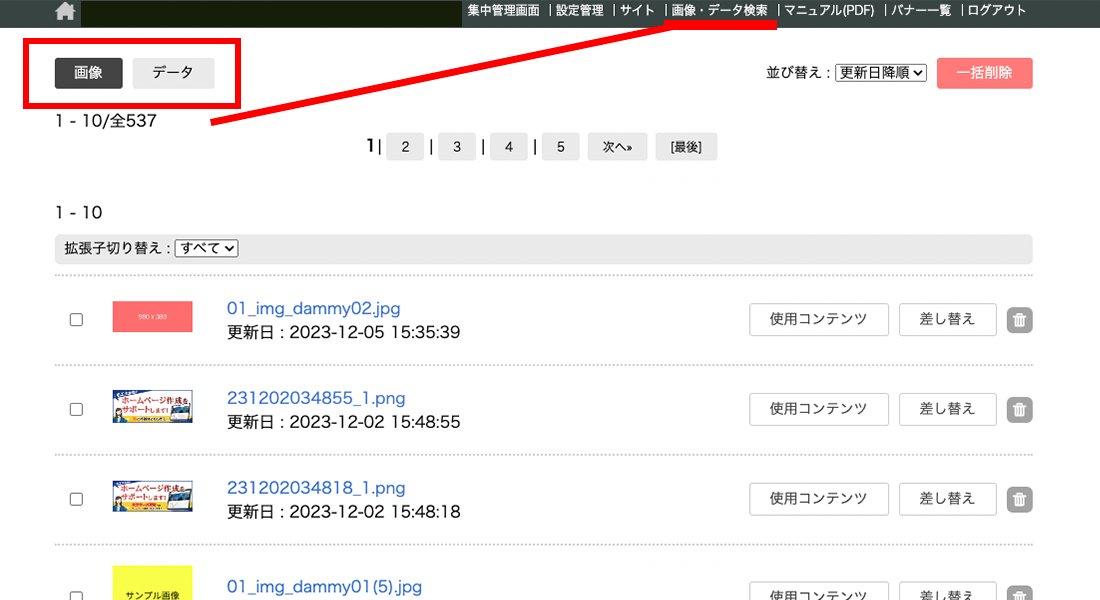
Task: Tick checkbox for 01_img_dammy02.jpg
Action: [x=76, y=320]
